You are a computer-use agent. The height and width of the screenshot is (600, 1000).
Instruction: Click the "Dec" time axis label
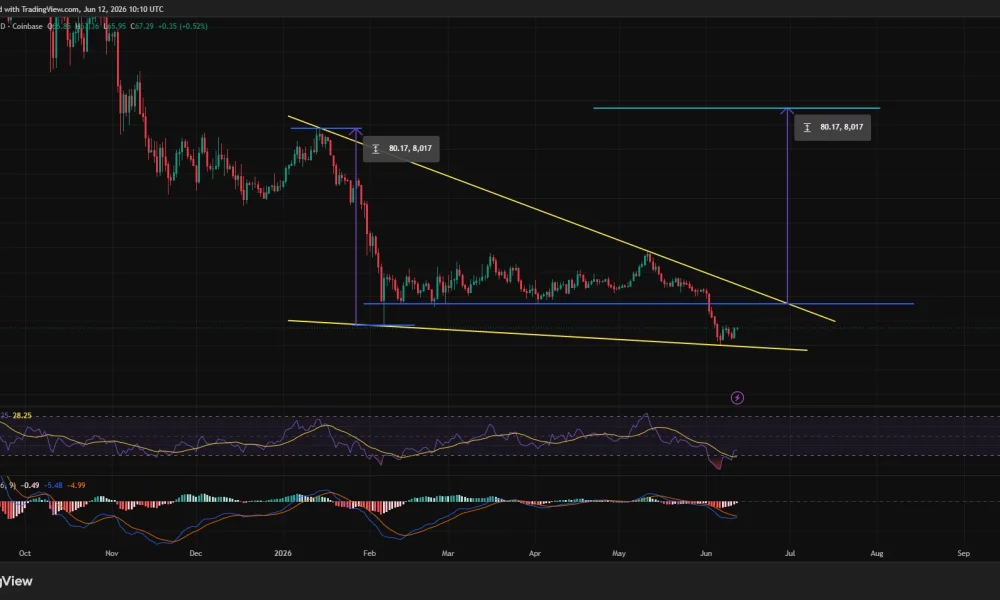[196, 553]
